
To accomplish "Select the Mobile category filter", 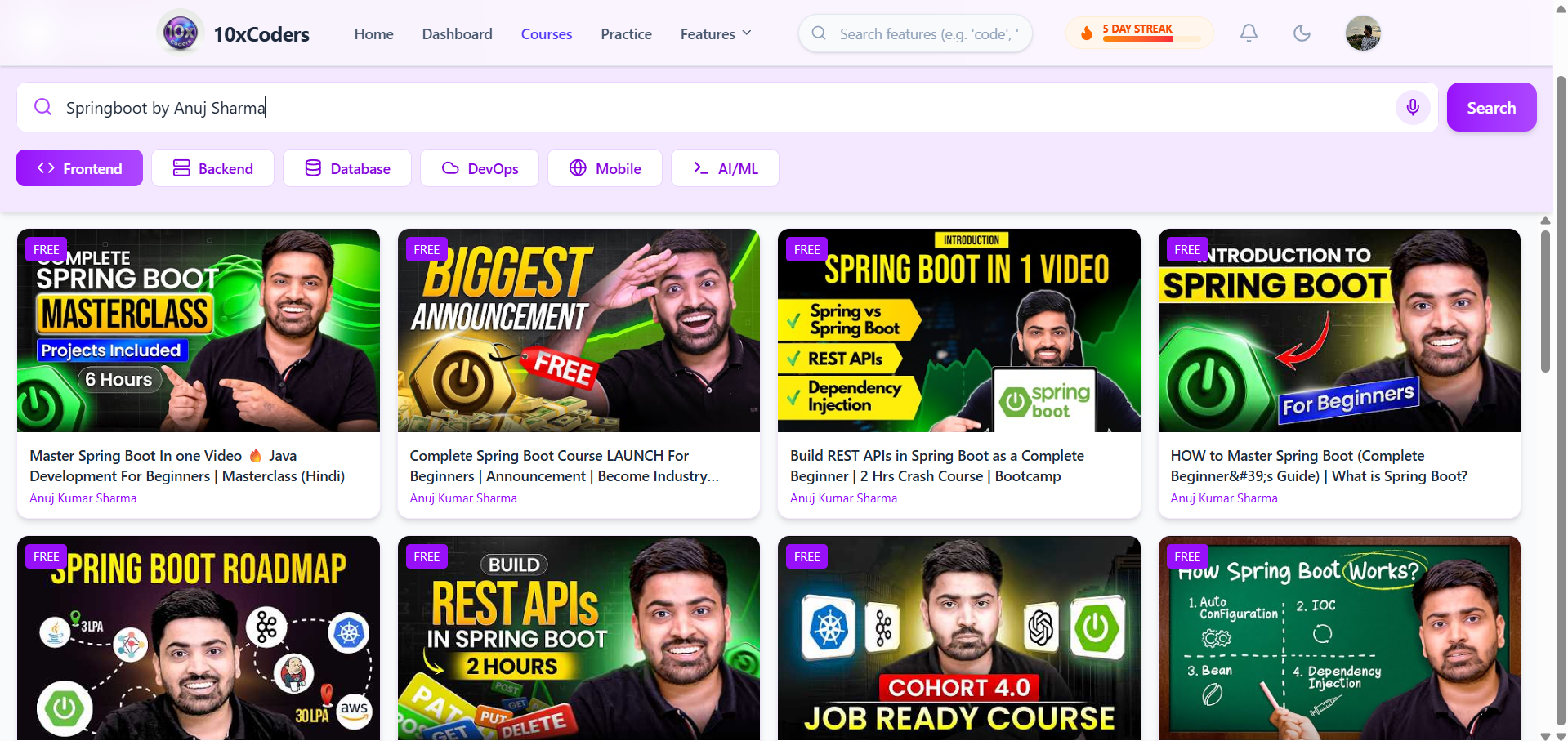I will [x=605, y=168].
